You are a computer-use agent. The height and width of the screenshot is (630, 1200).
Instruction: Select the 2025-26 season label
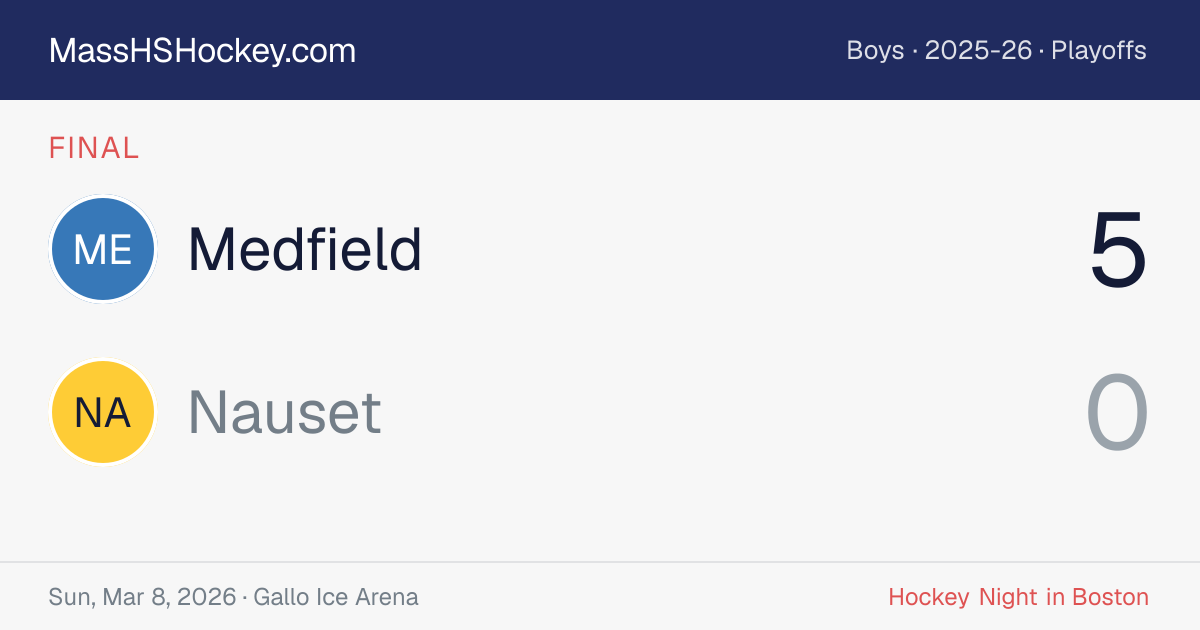pos(978,50)
